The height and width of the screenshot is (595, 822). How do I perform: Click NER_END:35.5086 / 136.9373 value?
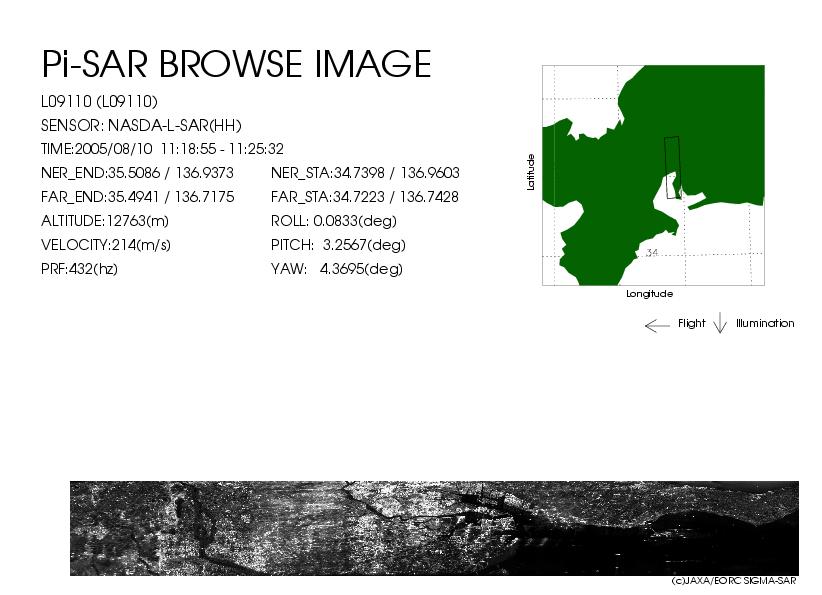coord(137,172)
